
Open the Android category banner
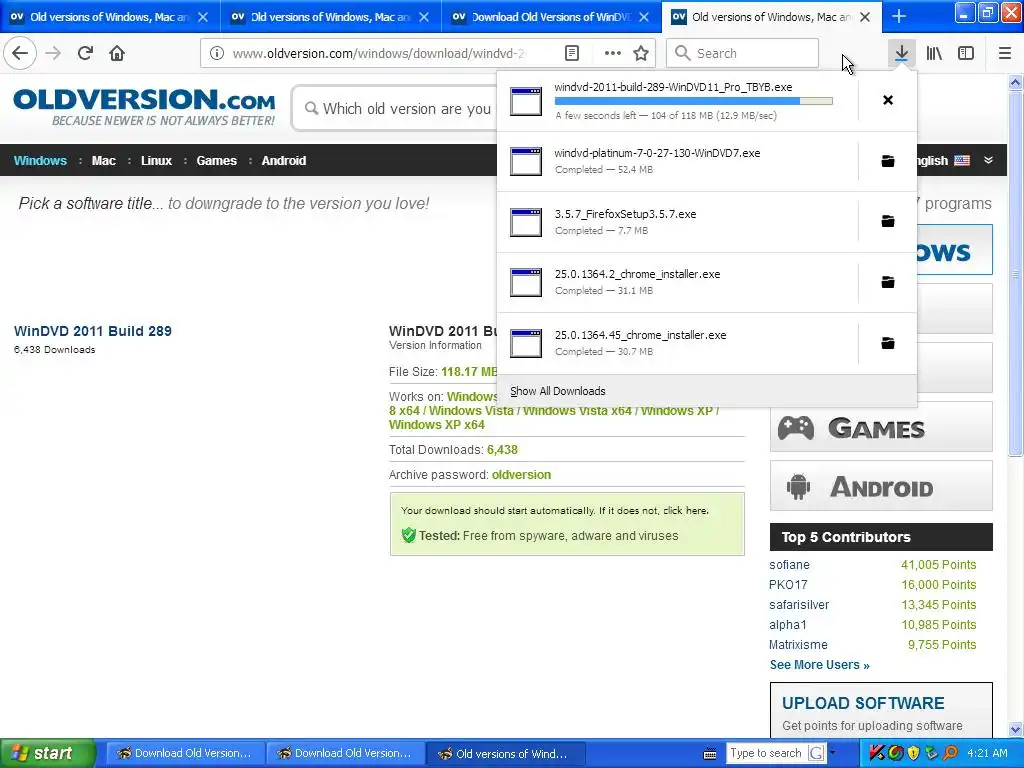[x=881, y=486]
